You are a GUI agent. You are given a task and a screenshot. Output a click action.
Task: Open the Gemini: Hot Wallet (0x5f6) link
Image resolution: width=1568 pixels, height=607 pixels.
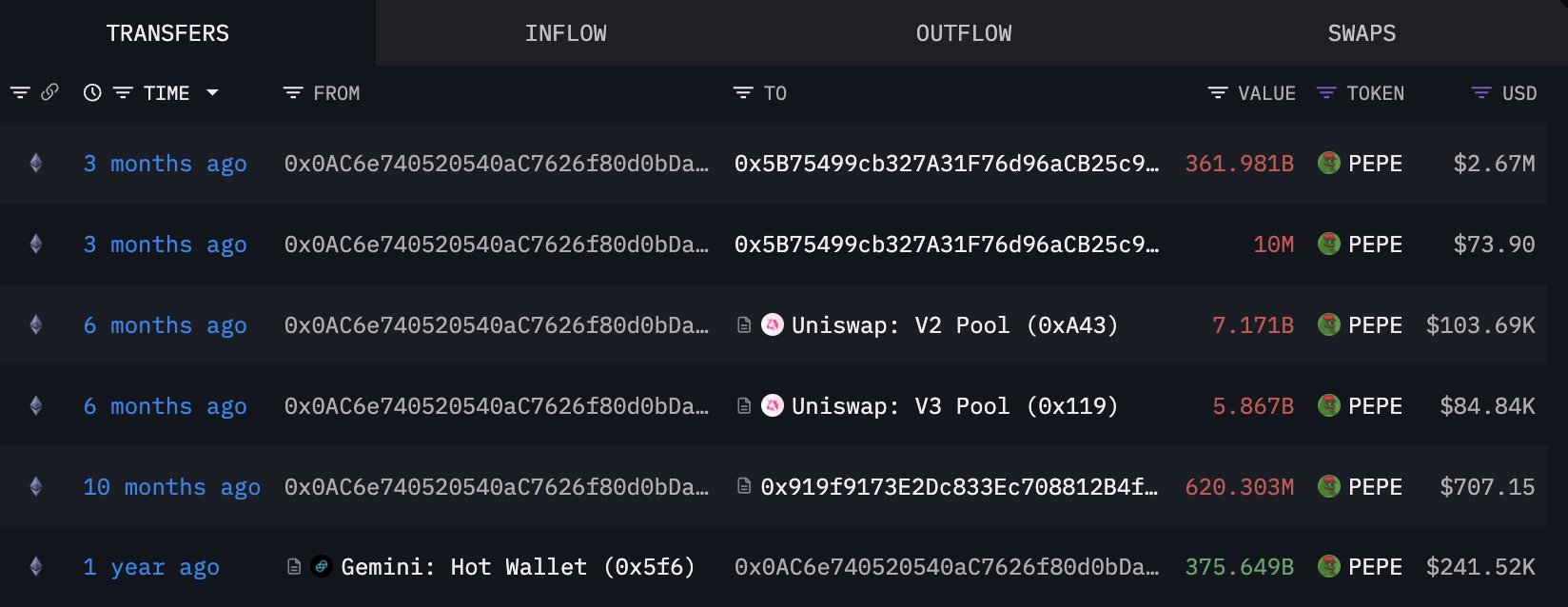tap(518, 567)
